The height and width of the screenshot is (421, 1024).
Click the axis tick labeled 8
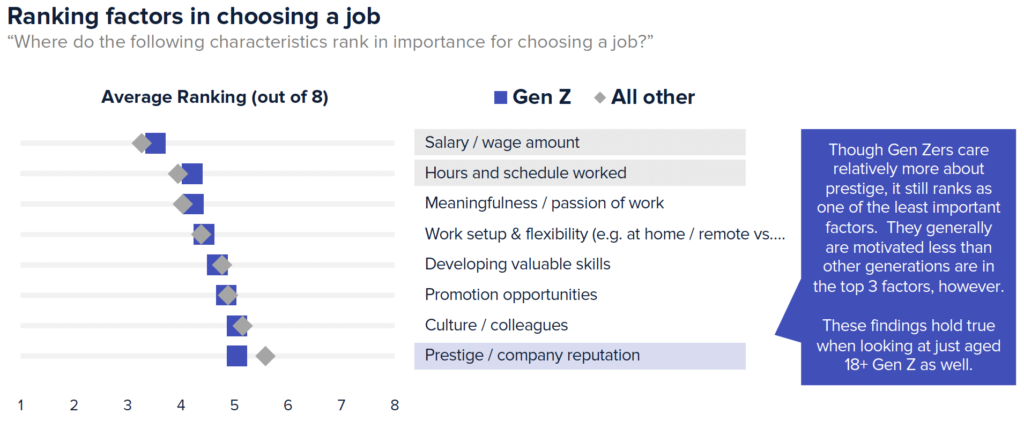394,405
